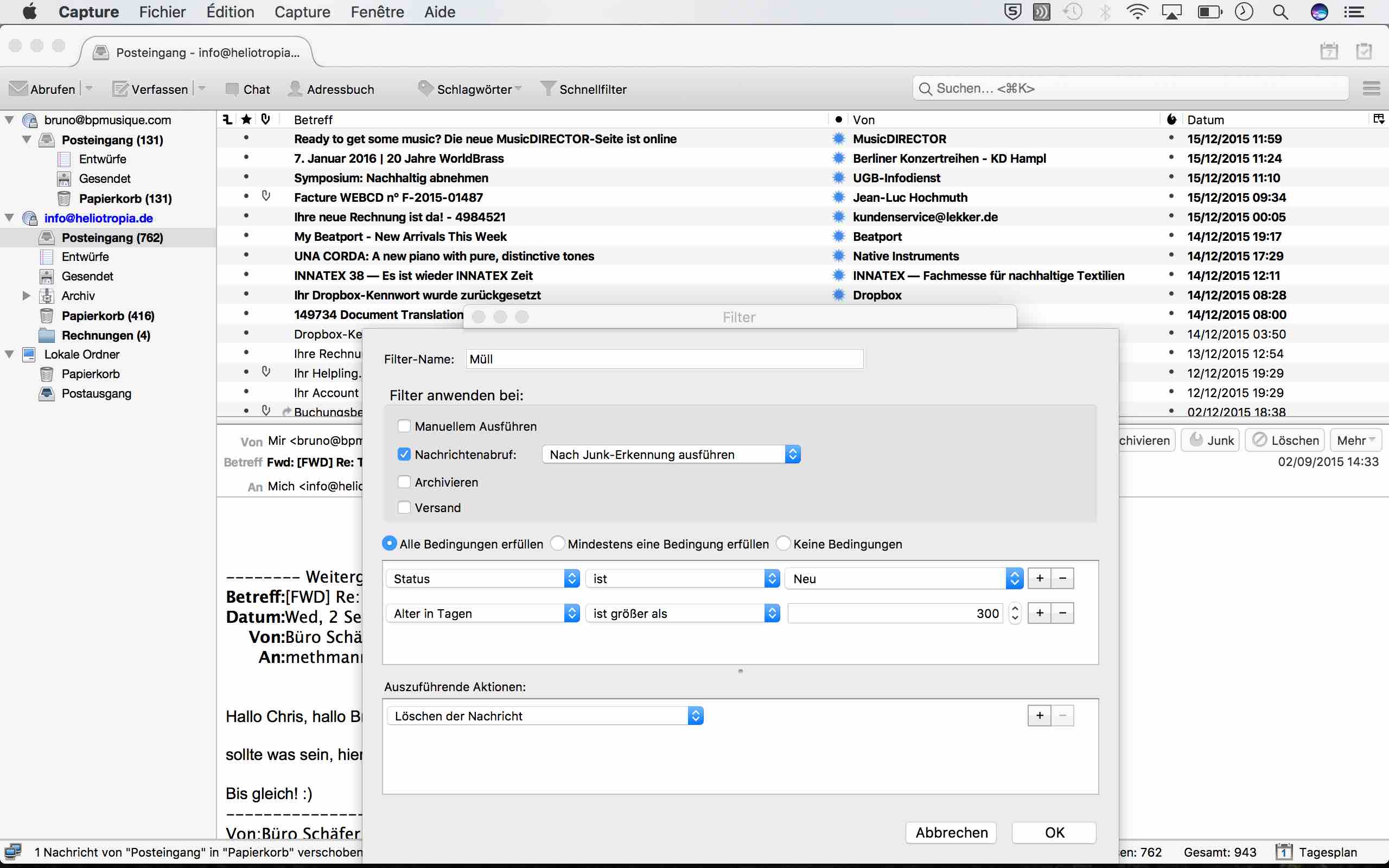
Task: Click the Junk button icon
Action: [x=1197, y=440]
